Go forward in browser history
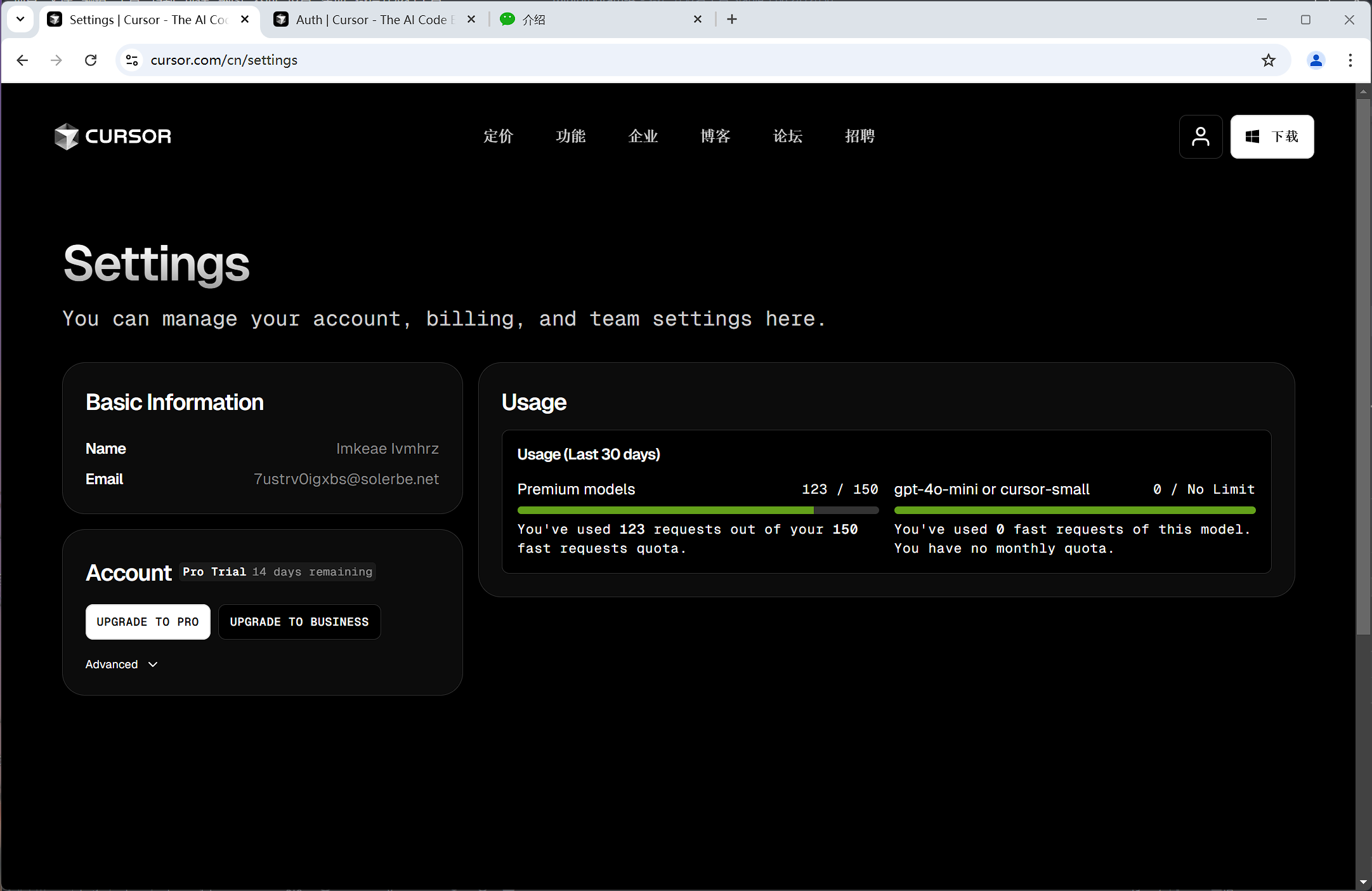This screenshot has height=891, width=1372. pyautogui.click(x=56, y=60)
